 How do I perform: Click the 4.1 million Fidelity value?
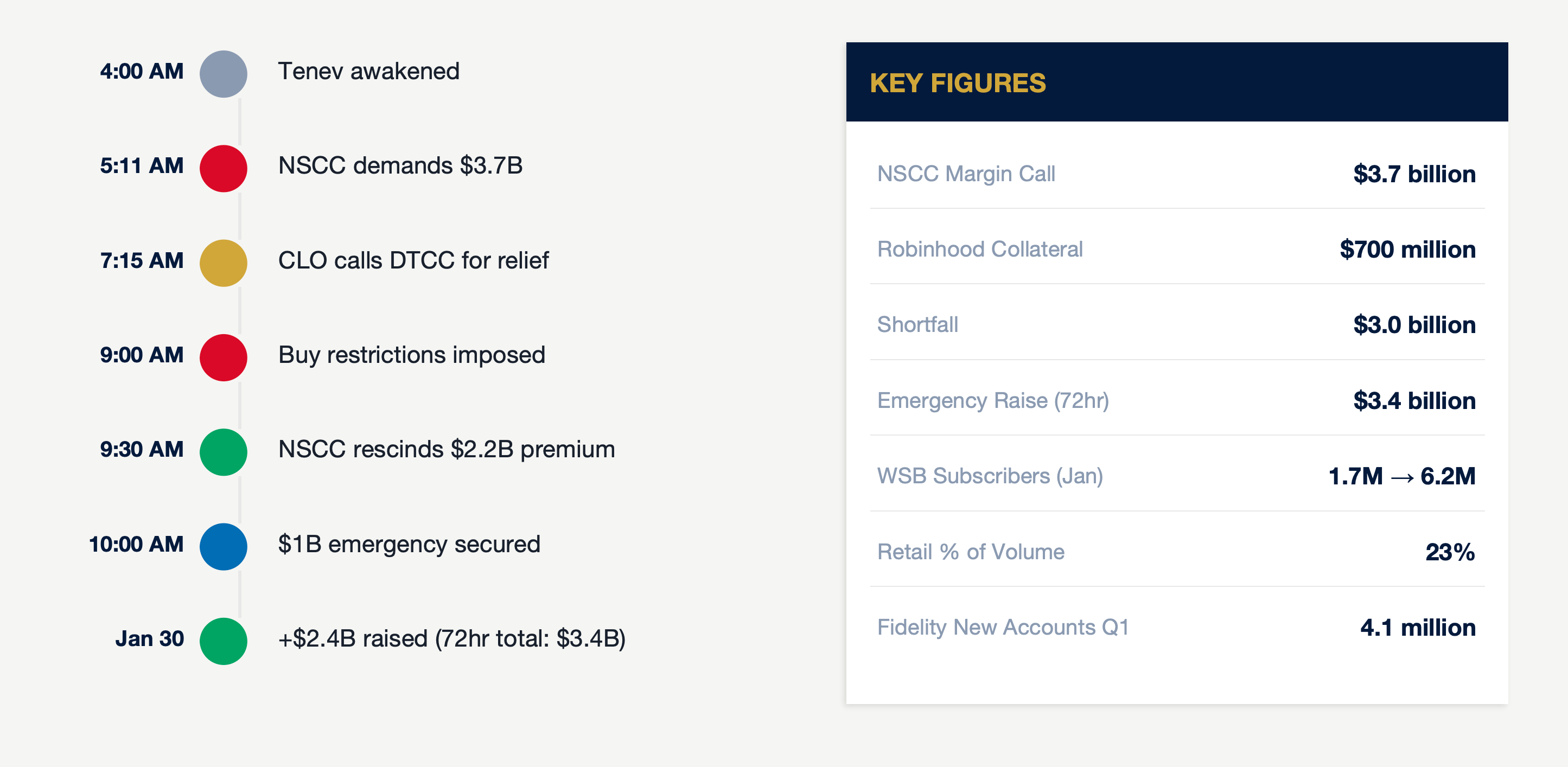coord(1418,628)
